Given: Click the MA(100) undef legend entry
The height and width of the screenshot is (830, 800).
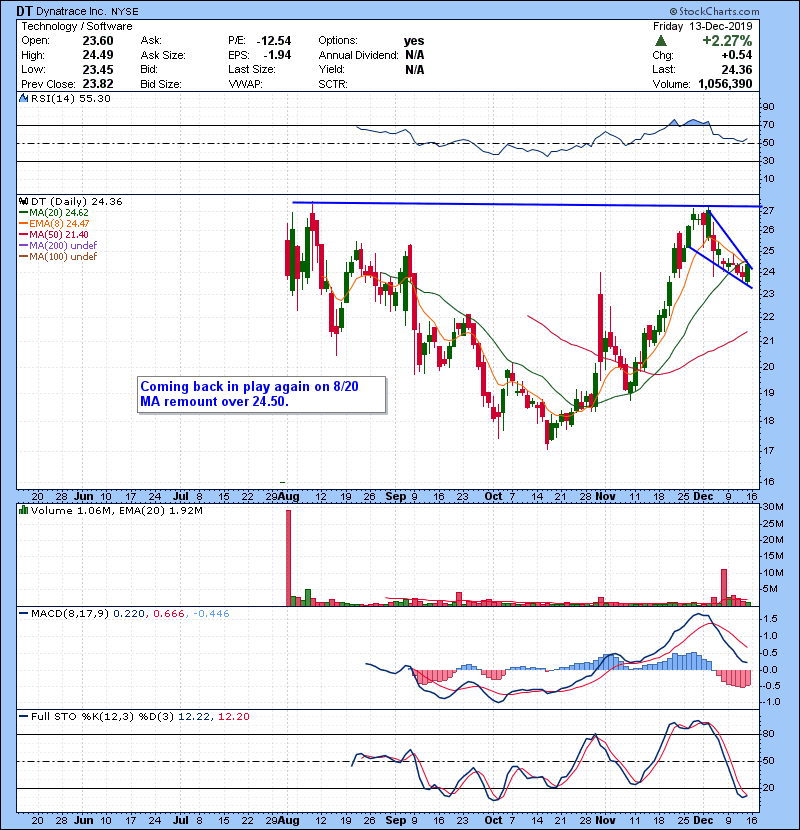Looking at the screenshot, I should tap(59, 257).
